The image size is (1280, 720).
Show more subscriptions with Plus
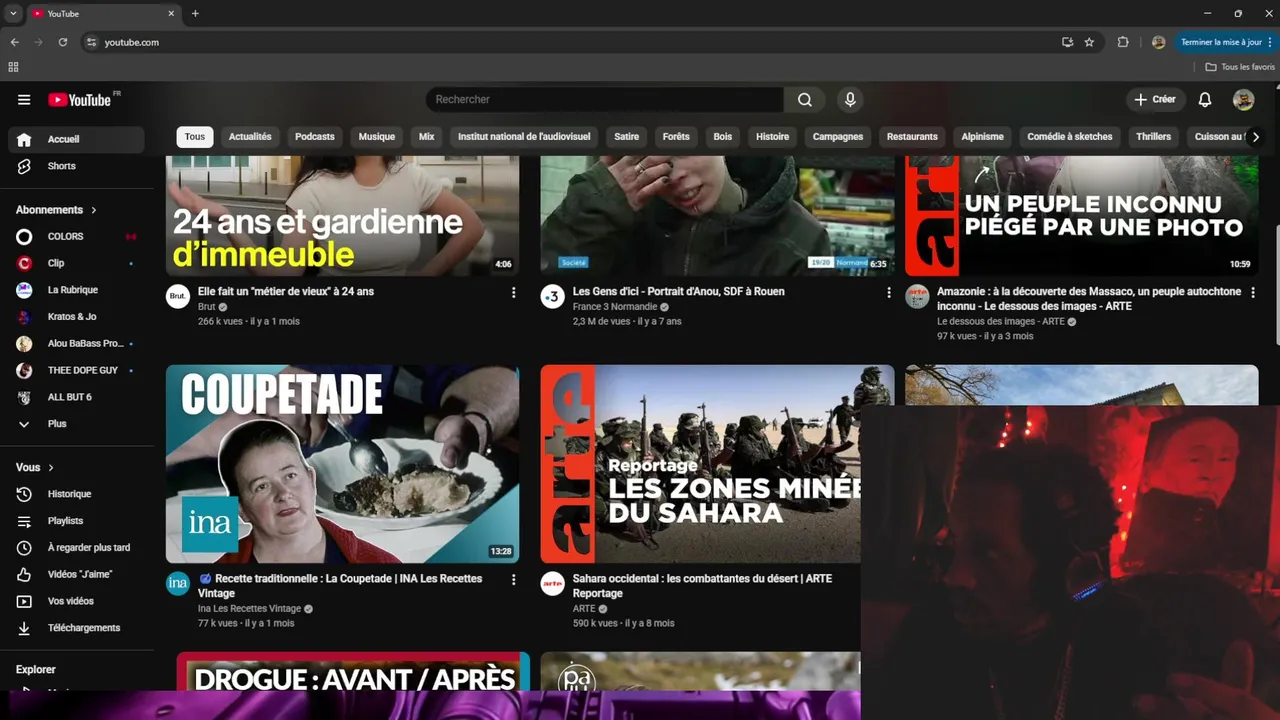[76, 424]
